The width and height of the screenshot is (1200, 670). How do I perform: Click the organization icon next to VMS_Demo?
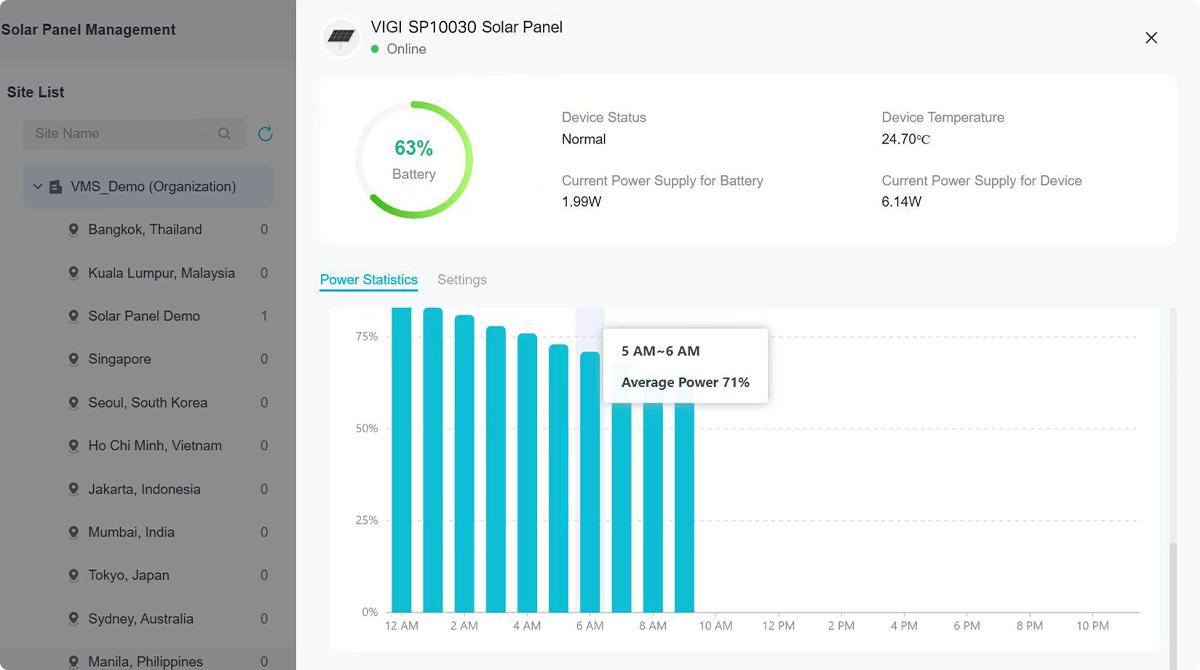point(56,187)
